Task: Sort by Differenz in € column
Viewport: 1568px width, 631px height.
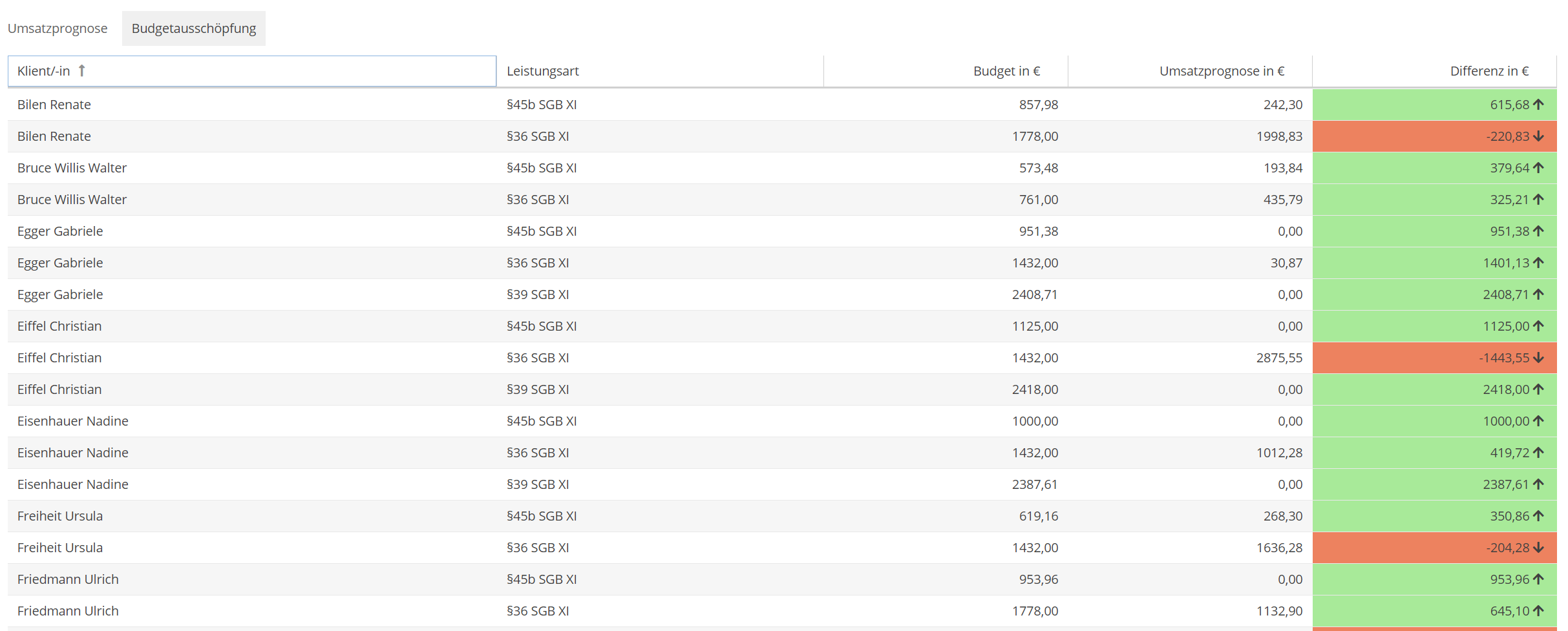Action: point(1489,71)
